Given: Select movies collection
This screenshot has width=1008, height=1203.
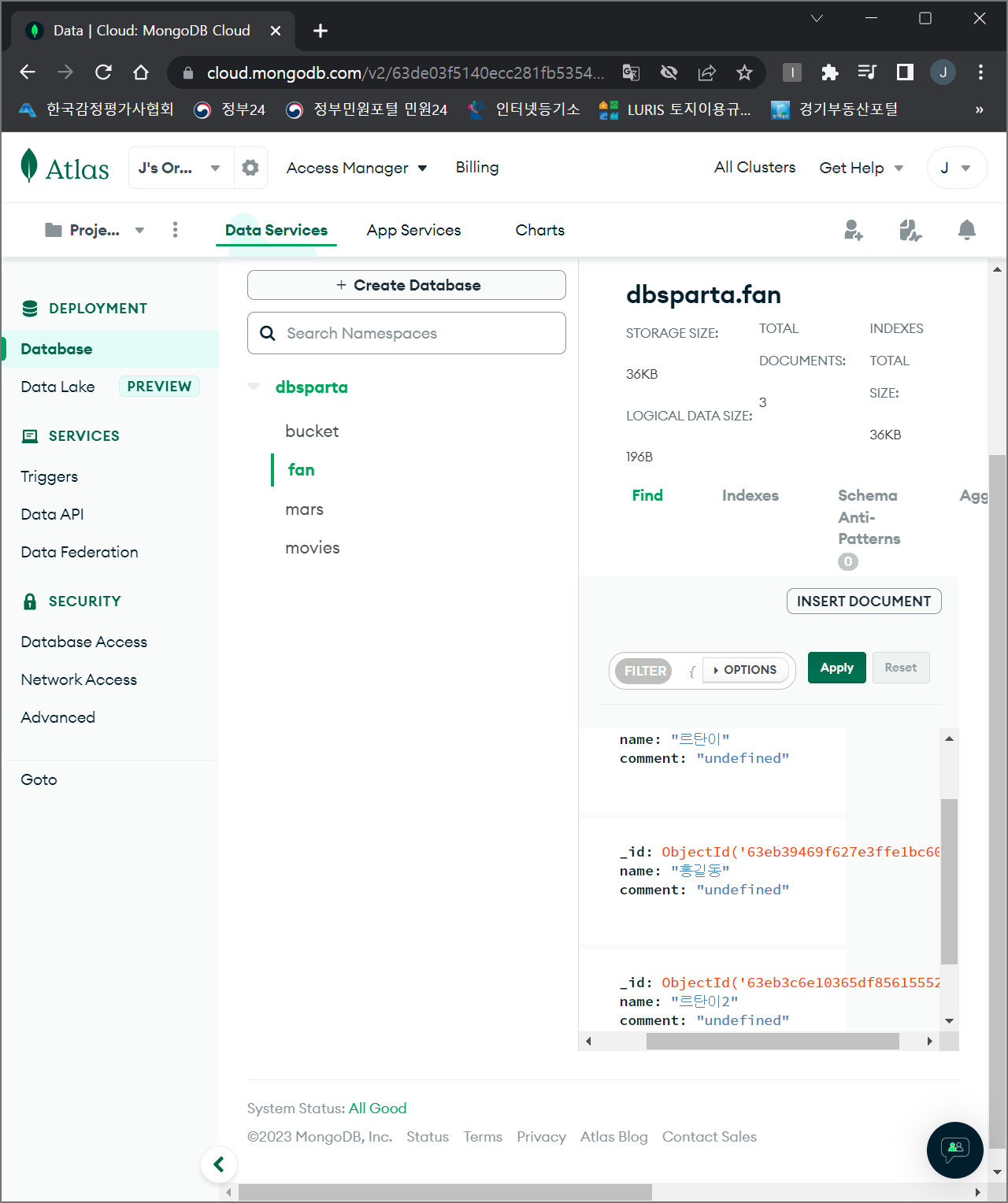Looking at the screenshot, I should [x=313, y=547].
